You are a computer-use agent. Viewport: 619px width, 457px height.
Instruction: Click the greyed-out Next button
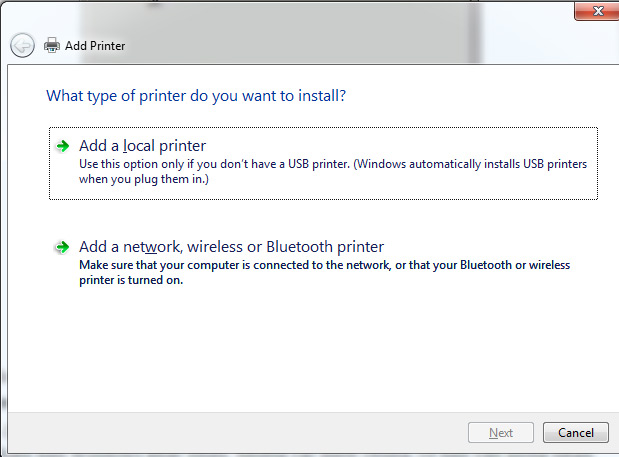(x=501, y=433)
